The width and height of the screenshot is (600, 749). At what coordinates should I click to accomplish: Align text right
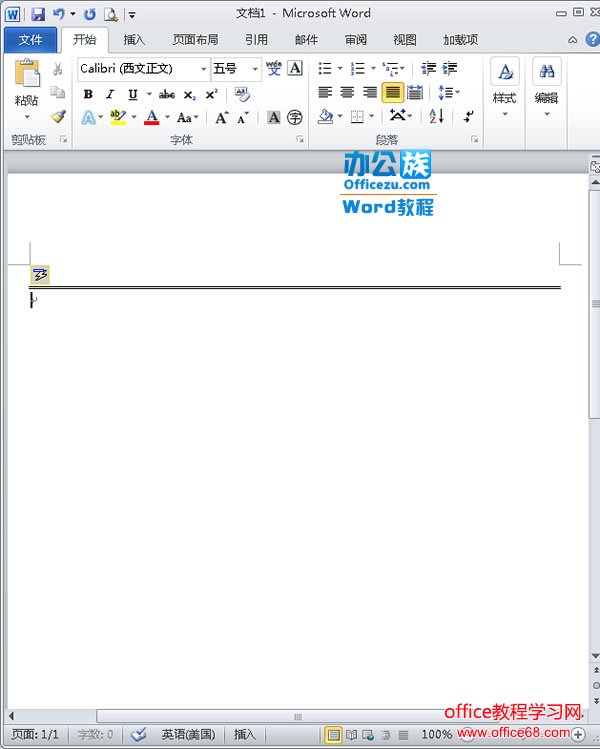[369, 92]
